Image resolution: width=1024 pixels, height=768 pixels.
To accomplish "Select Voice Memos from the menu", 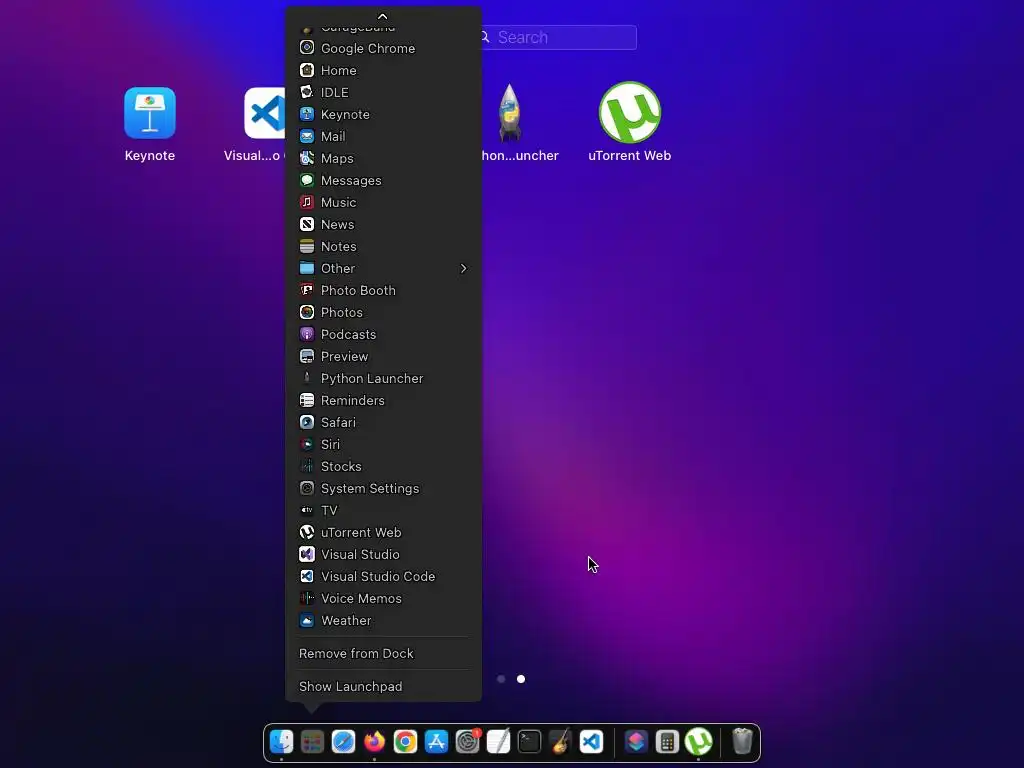I will point(383,598).
